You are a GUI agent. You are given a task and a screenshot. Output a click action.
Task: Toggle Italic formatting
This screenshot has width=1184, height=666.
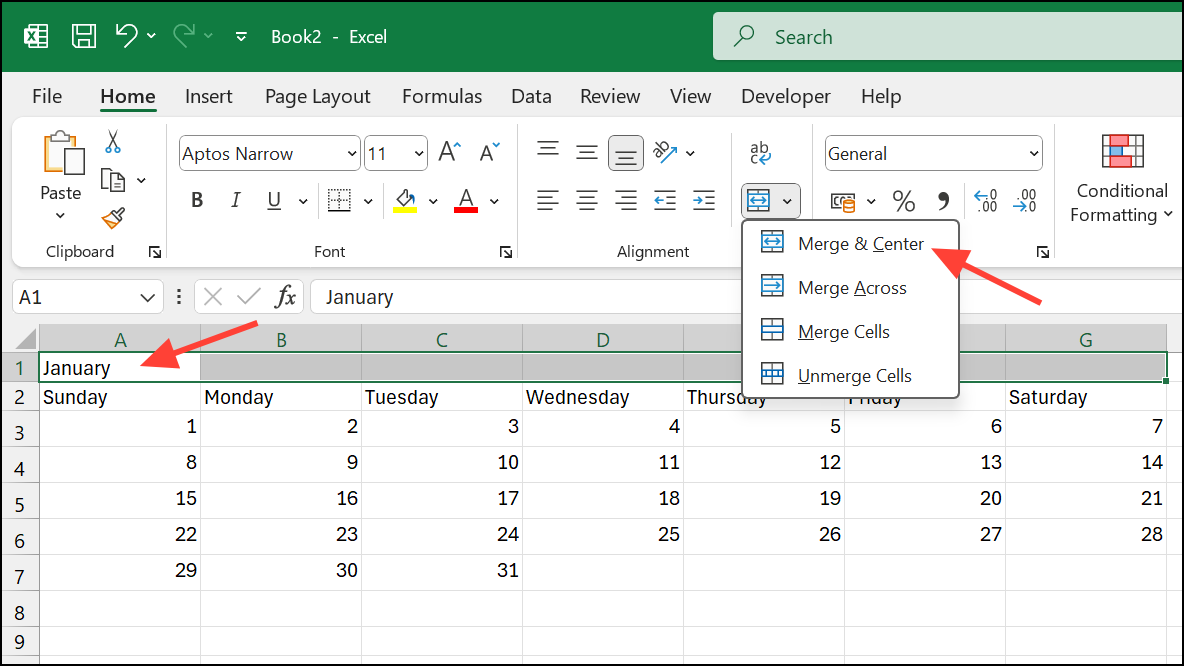pos(236,201)
